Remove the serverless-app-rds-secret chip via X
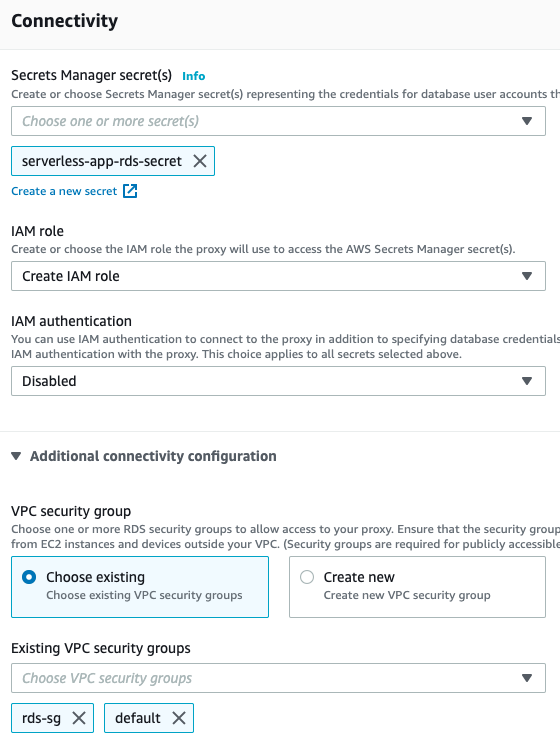 [200, 161]
